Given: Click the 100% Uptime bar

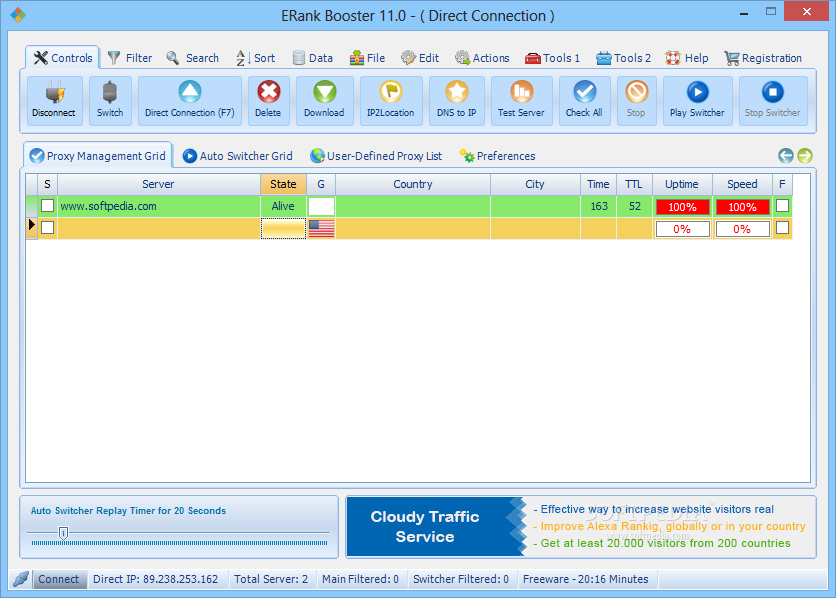Looking at the screenshot, I should (682, 207).
